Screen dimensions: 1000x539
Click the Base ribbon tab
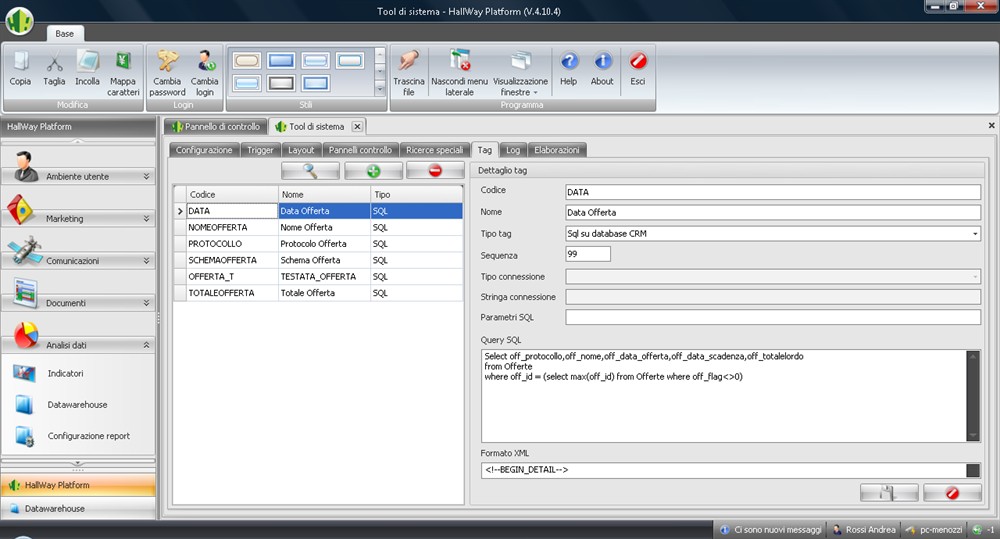pos(64,33)
